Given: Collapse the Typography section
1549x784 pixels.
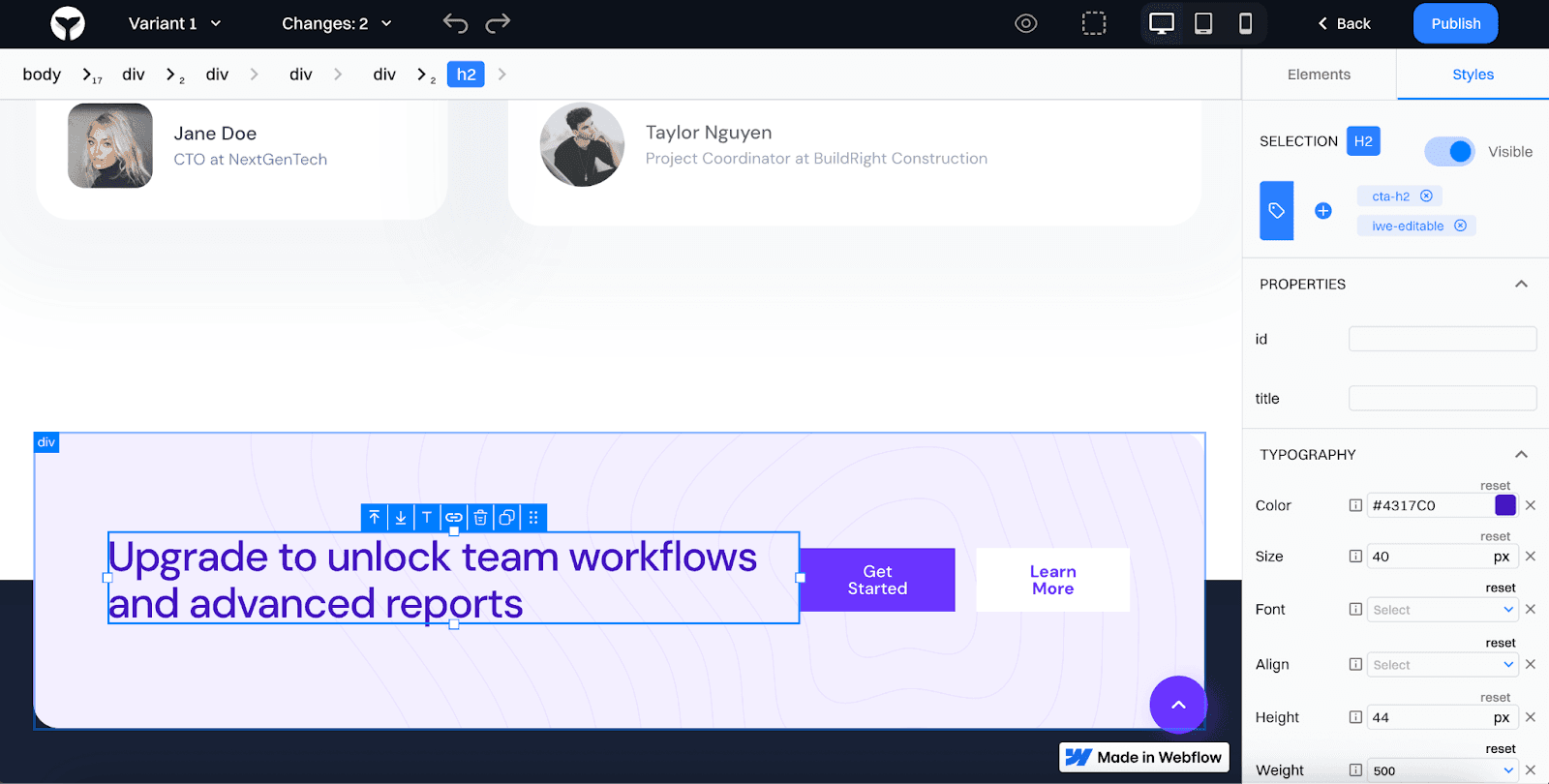Looking at the screenshot, I should [x=1521, y=455].
